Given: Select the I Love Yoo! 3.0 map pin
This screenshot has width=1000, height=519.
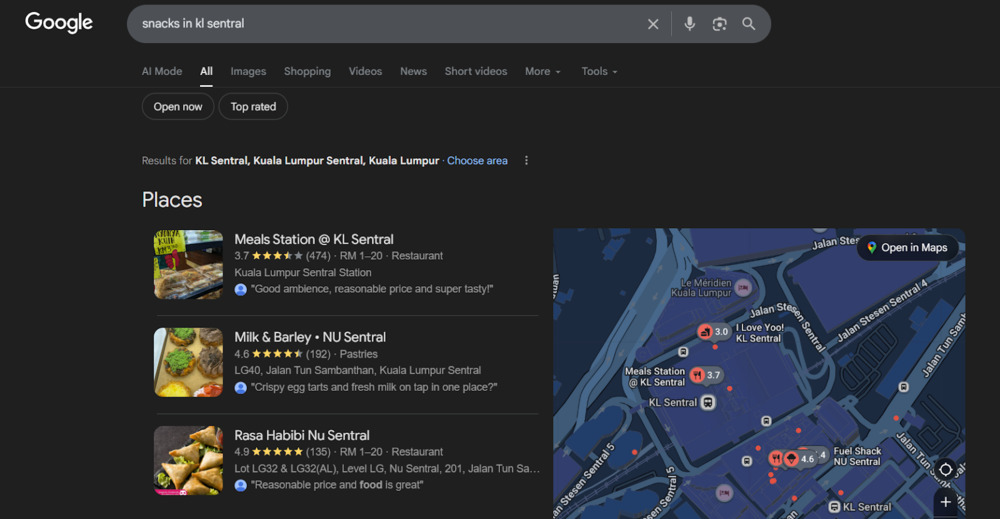Looking at the screenshot, I should 714,332.
